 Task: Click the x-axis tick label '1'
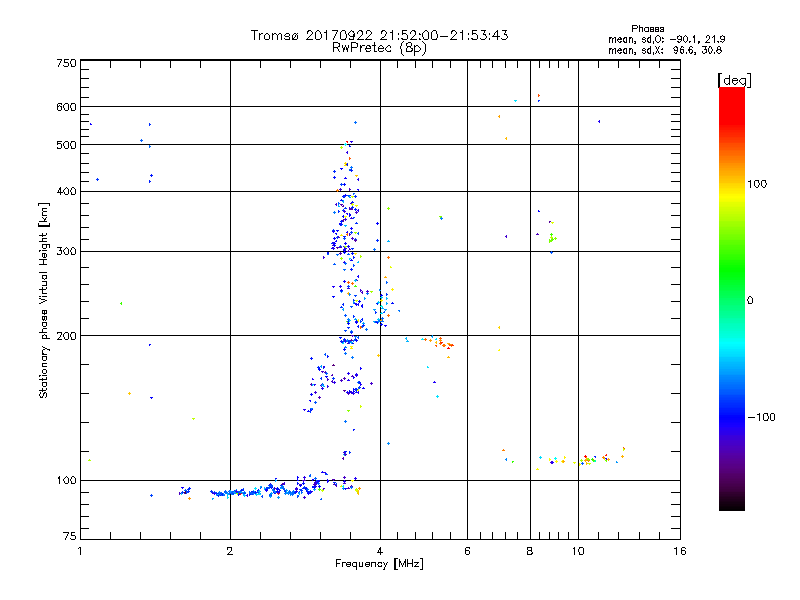[x=80, y=551]
